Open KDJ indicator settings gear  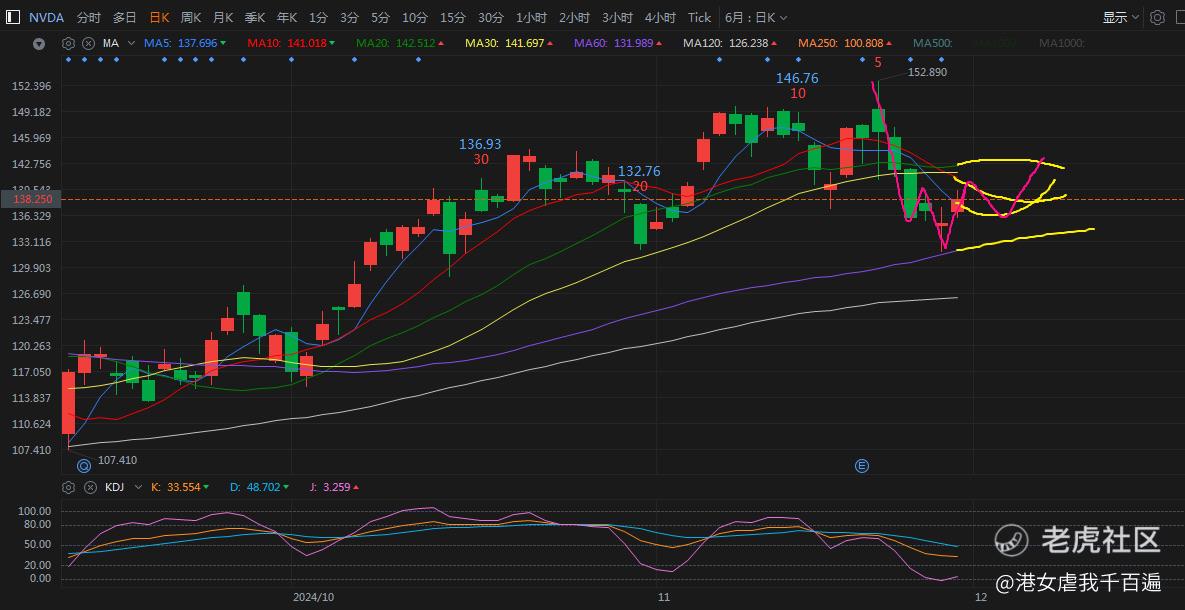[x=69, y=487]
